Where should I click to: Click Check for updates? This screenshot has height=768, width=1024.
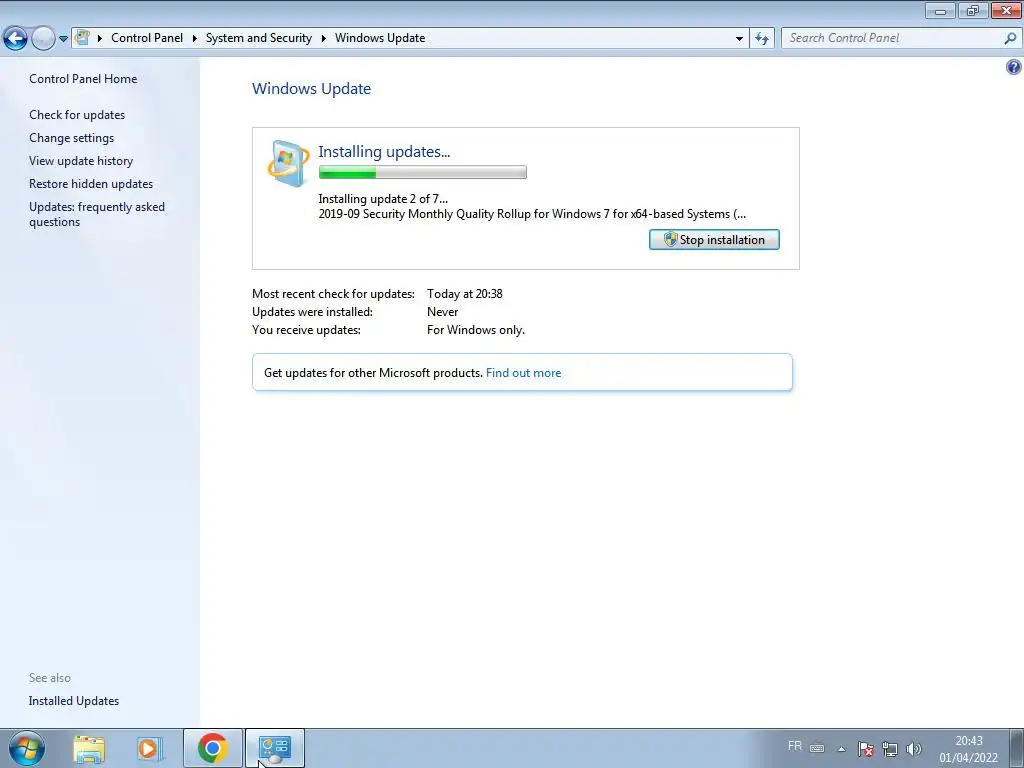[x=77, y=115]
